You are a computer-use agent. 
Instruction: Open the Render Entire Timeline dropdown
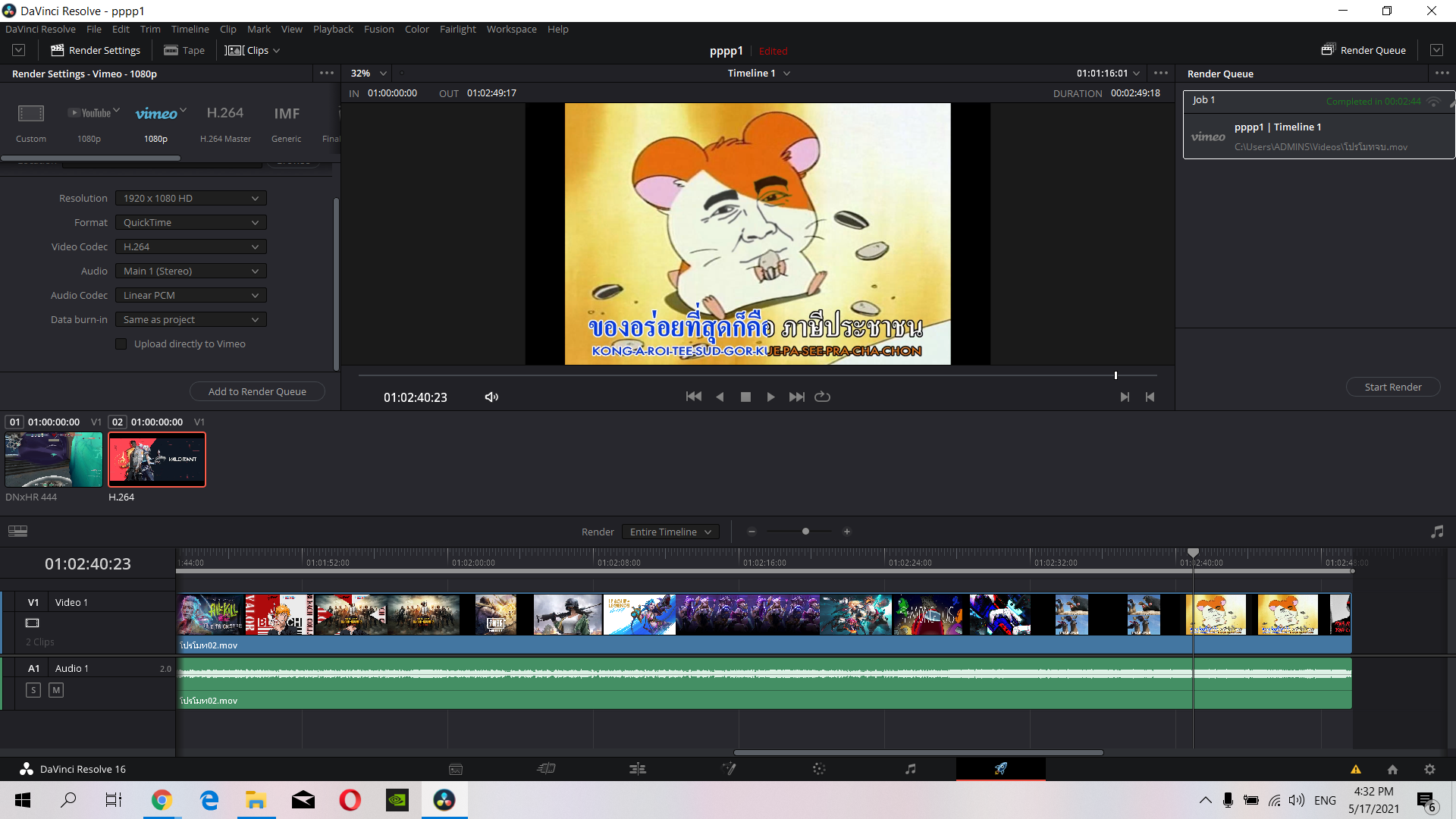pos(670,532)
